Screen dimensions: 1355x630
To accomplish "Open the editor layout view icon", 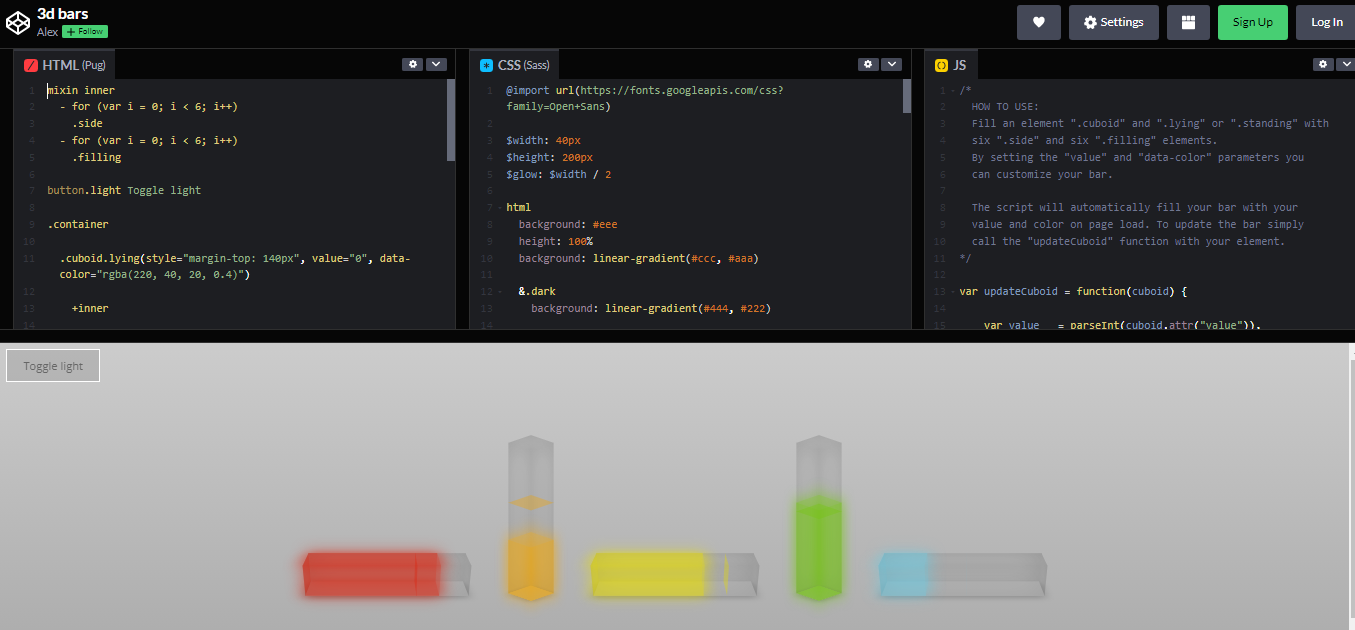I will pyautogui.click(x=1188, y=21).
